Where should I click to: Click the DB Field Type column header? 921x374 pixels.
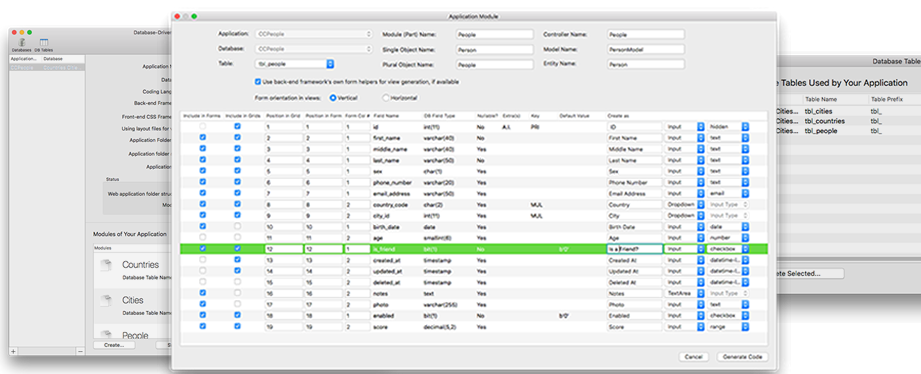pyautogui.click(x=438, y=116)
